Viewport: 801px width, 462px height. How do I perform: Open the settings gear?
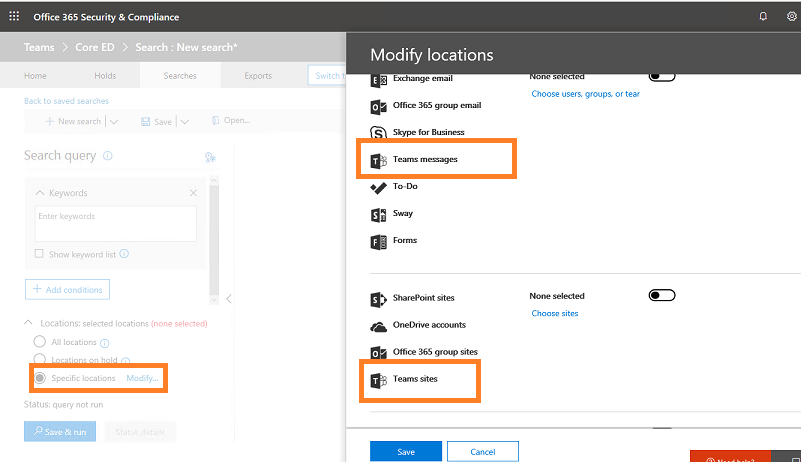[791, 16]
